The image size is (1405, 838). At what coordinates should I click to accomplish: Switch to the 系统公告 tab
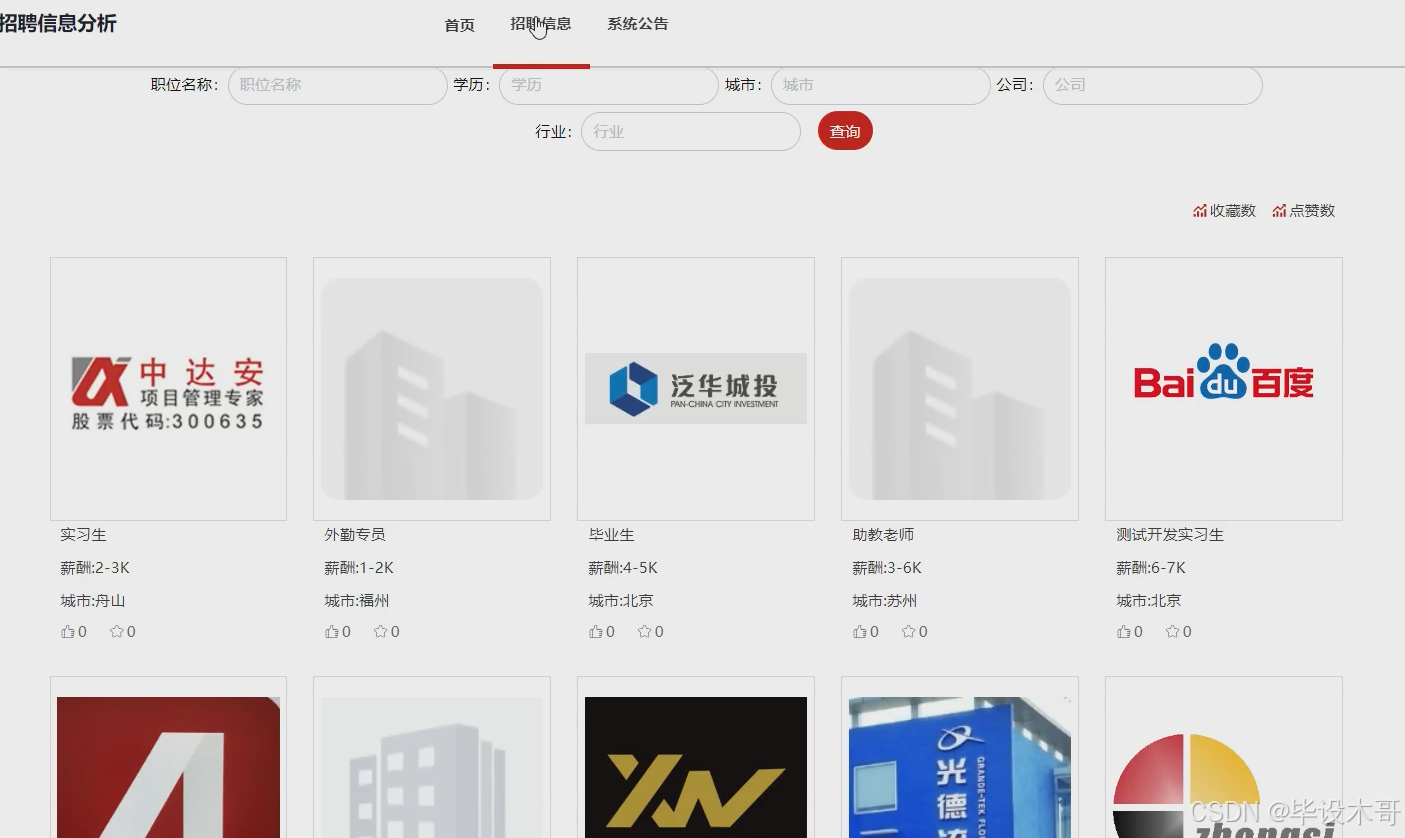[x=638, y=24]
